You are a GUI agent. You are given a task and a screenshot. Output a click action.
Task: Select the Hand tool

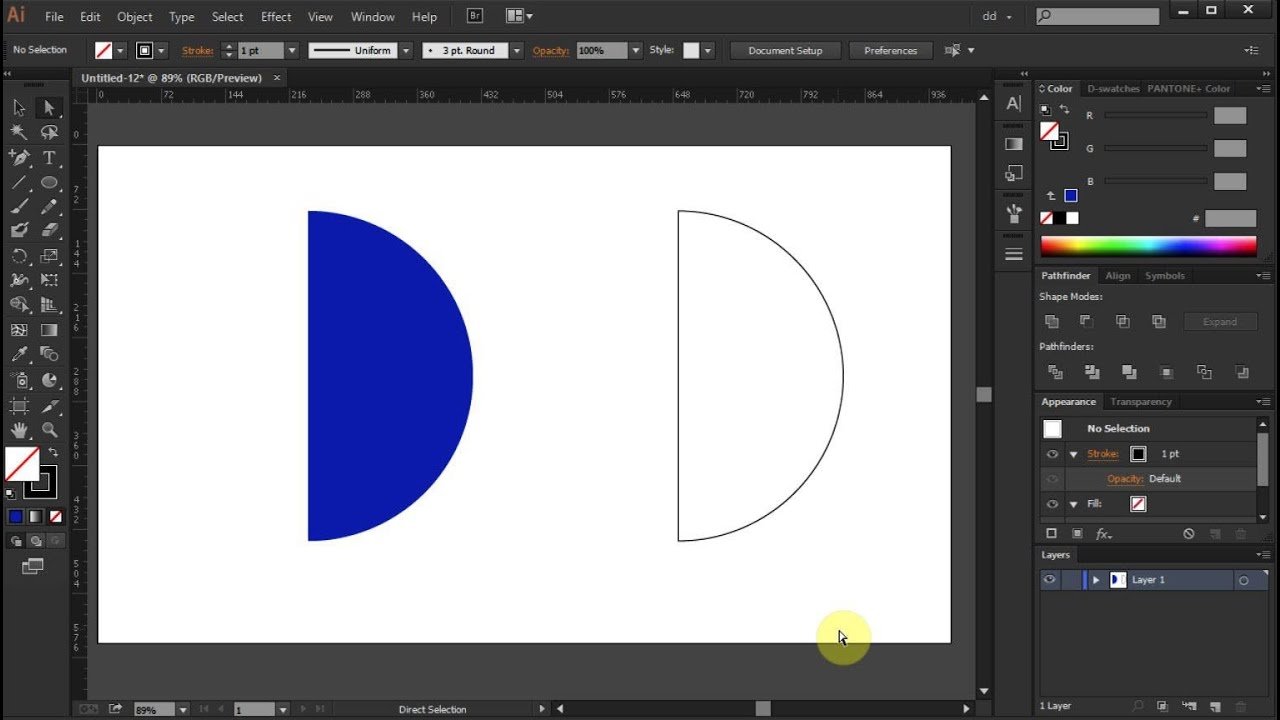click(19, 431)
